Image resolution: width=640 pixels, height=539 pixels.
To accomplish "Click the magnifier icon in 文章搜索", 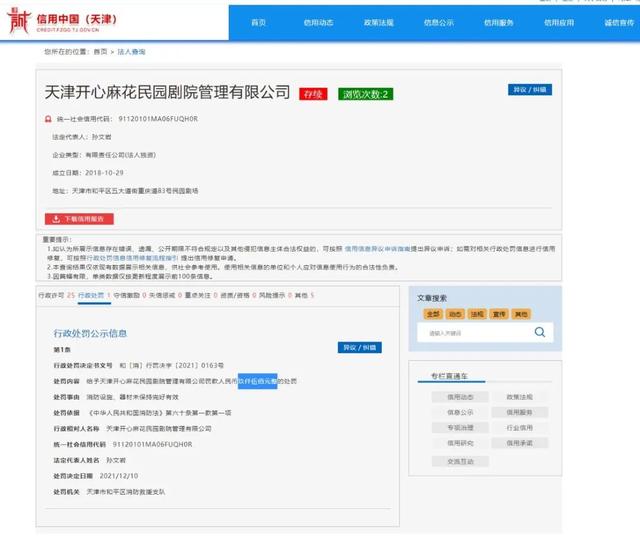I will [540, 332].
